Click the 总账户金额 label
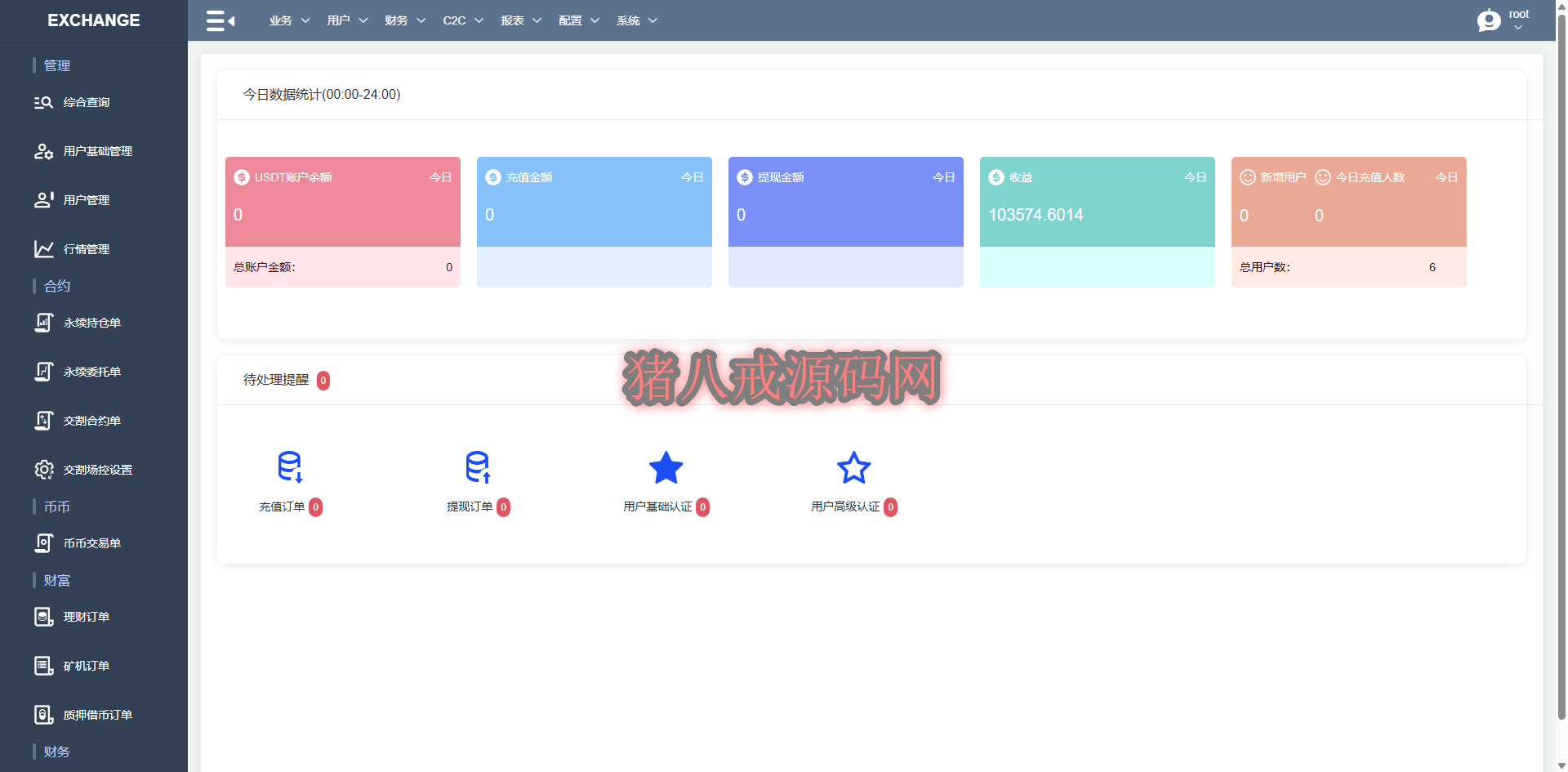1568x772 pixels. coord(265,267)
